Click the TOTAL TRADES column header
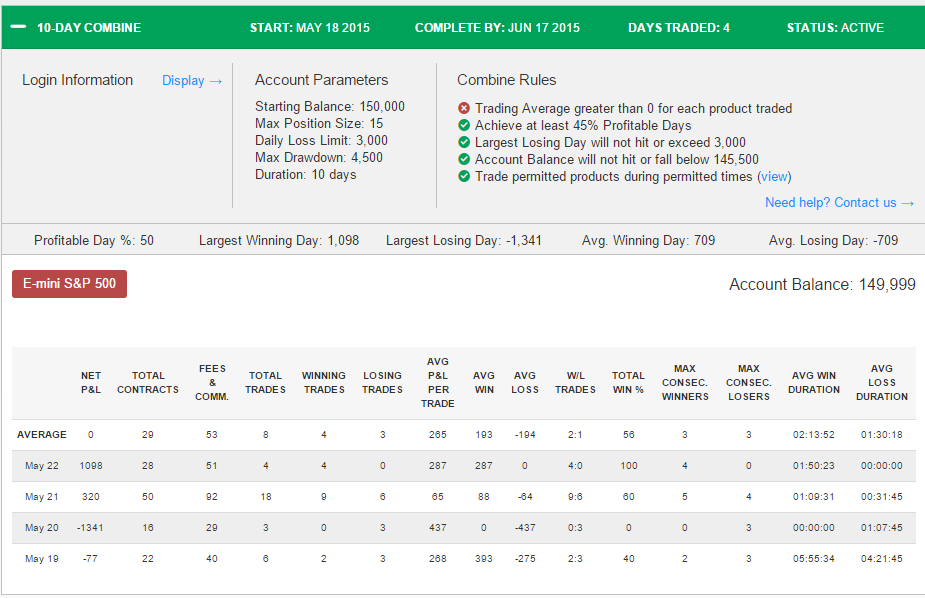 [x=265, y=383]
